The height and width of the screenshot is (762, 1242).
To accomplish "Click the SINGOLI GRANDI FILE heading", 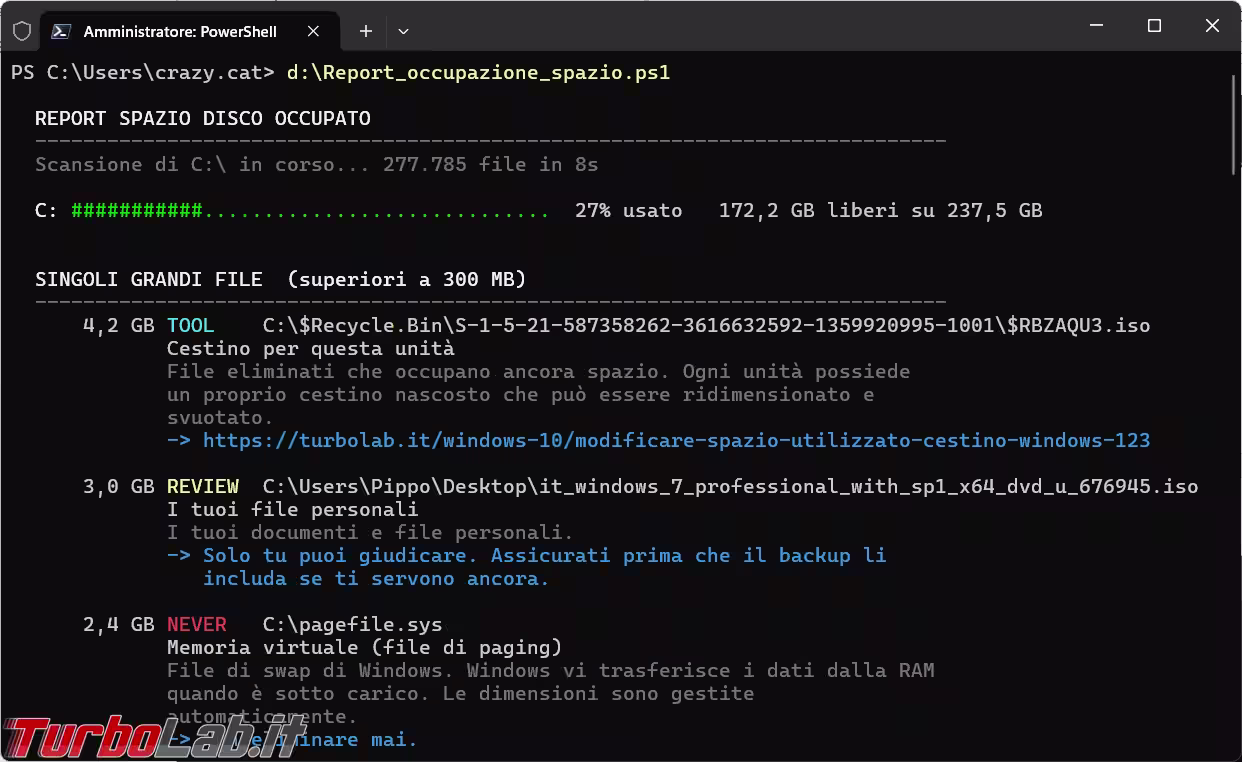I will (x=281, y=279).
